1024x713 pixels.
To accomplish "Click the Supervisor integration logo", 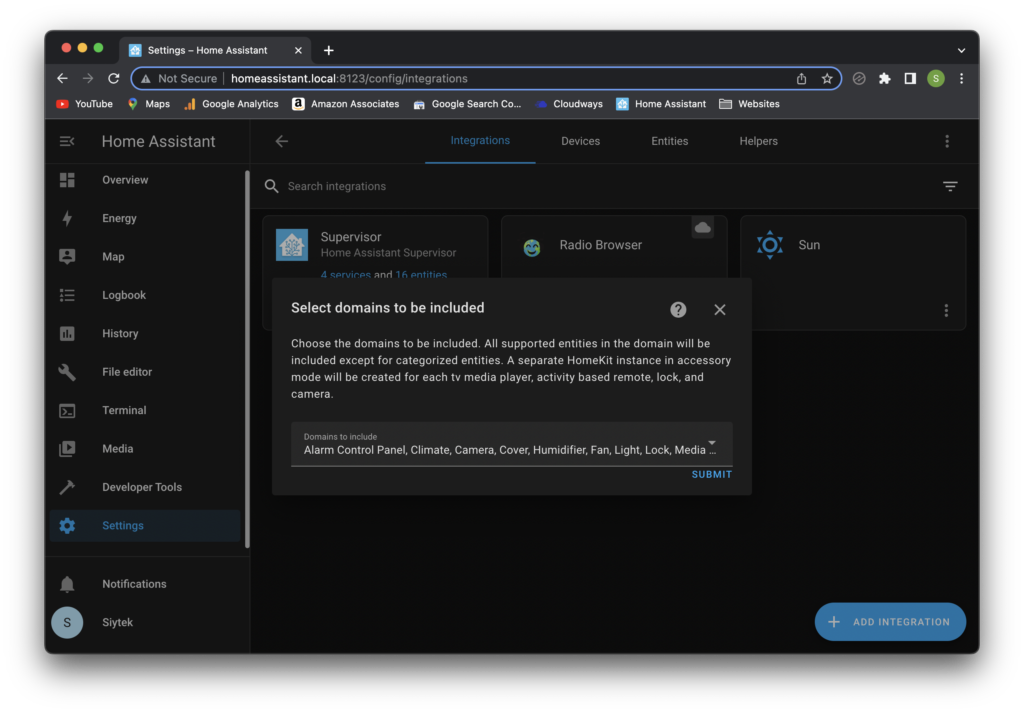I will coord(292,246).
